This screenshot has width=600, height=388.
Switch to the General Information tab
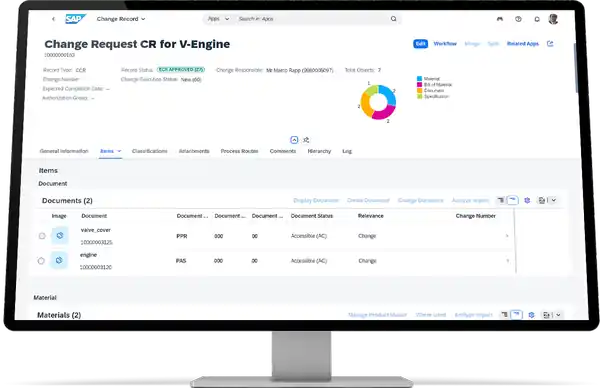click(x=64, y=151)
